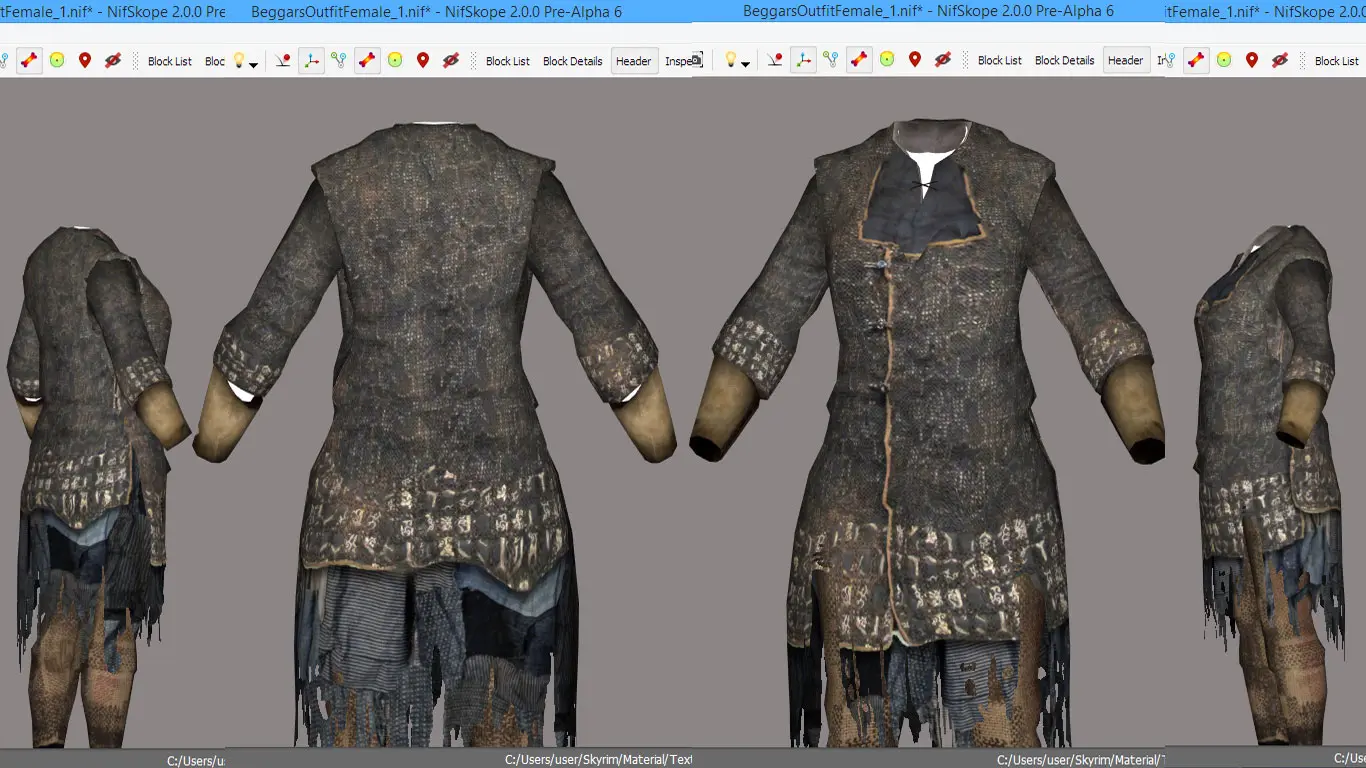The height and width of the screenshot is (768, 1366).
Task: Toggle the colored bone icon in back-view window
Action: (367, 61)
